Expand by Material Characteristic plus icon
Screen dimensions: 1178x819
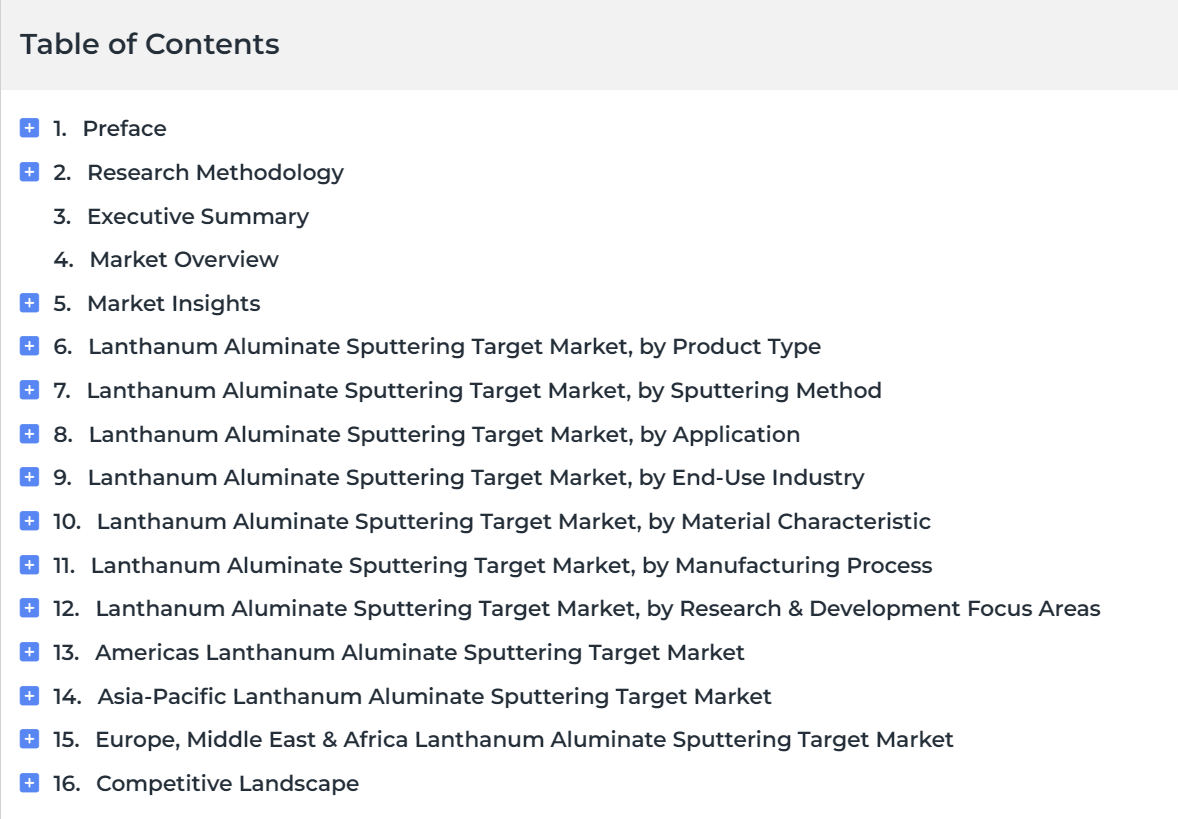point(29,521)
